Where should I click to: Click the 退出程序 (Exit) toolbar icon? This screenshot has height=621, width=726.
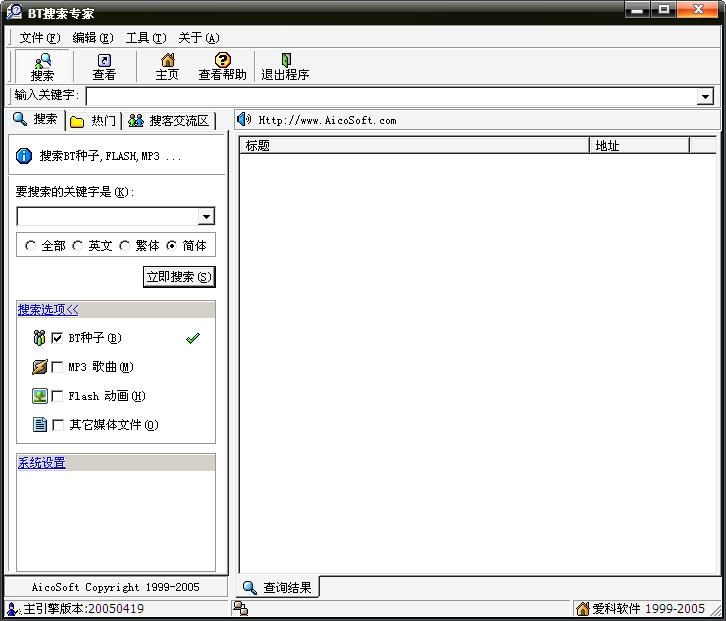285,66
